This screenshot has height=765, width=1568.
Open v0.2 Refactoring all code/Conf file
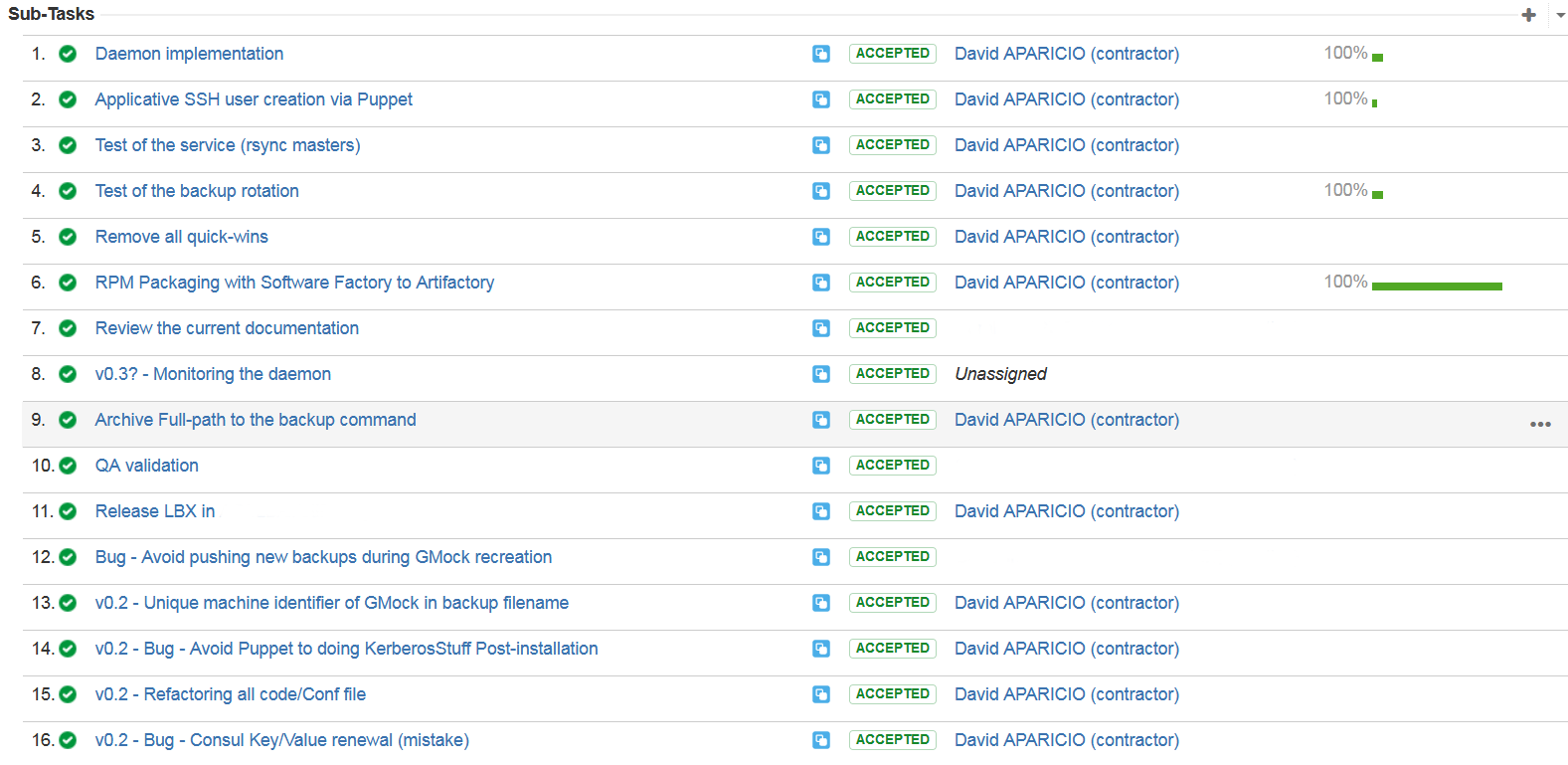[x=230, y=694]
